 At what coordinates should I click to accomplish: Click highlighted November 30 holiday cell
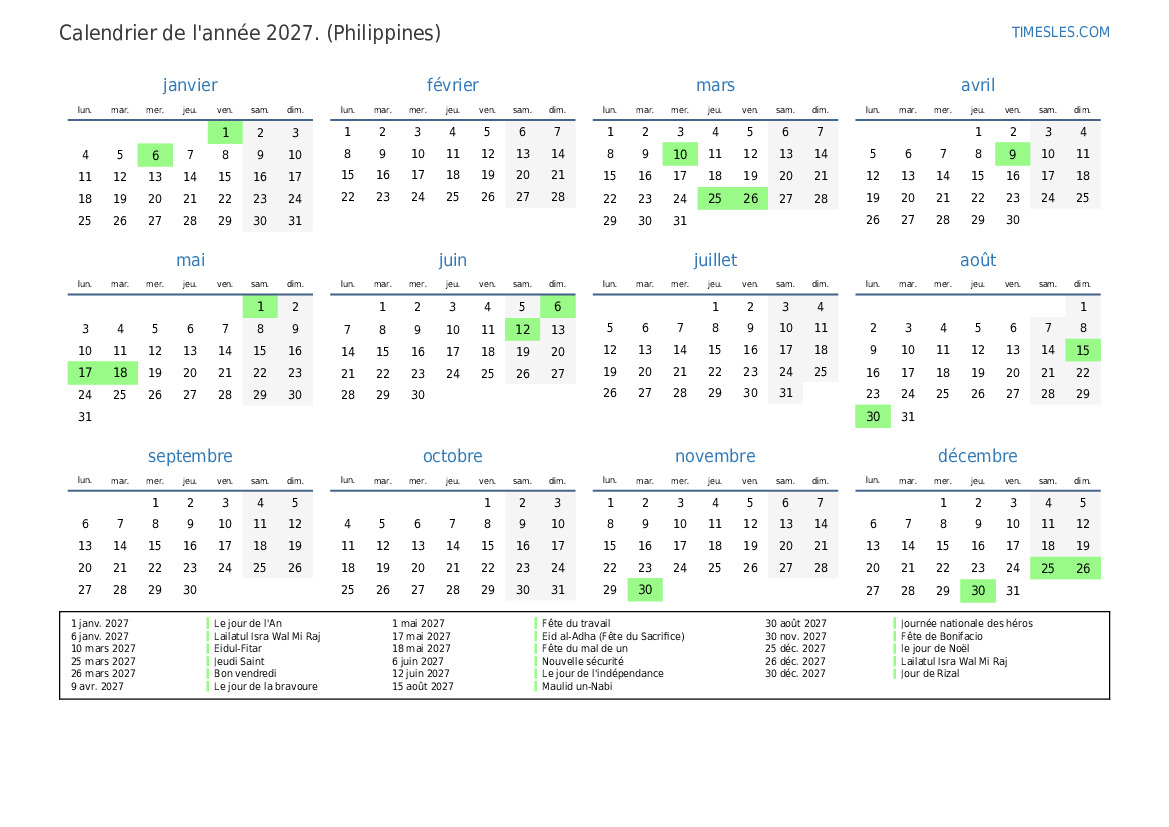645,590
